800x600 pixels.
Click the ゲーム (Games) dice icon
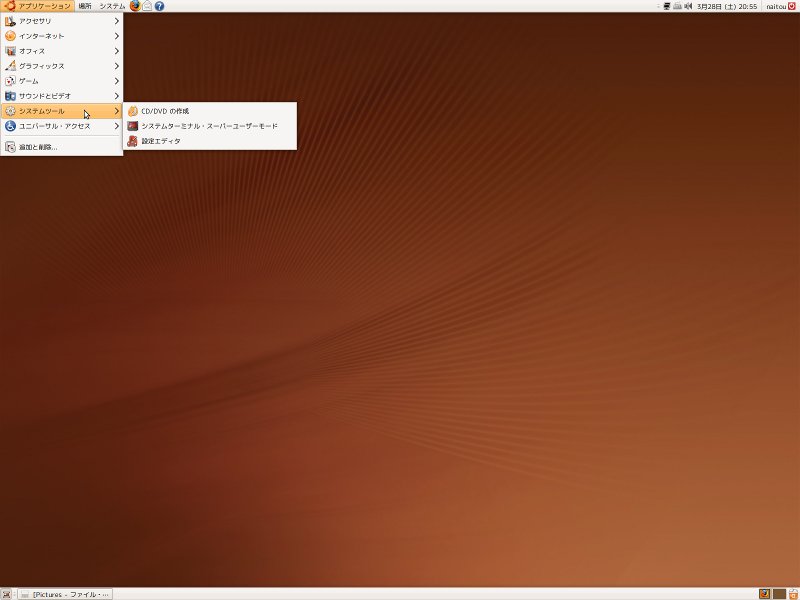pyautogui.click(x=10, y=81)
